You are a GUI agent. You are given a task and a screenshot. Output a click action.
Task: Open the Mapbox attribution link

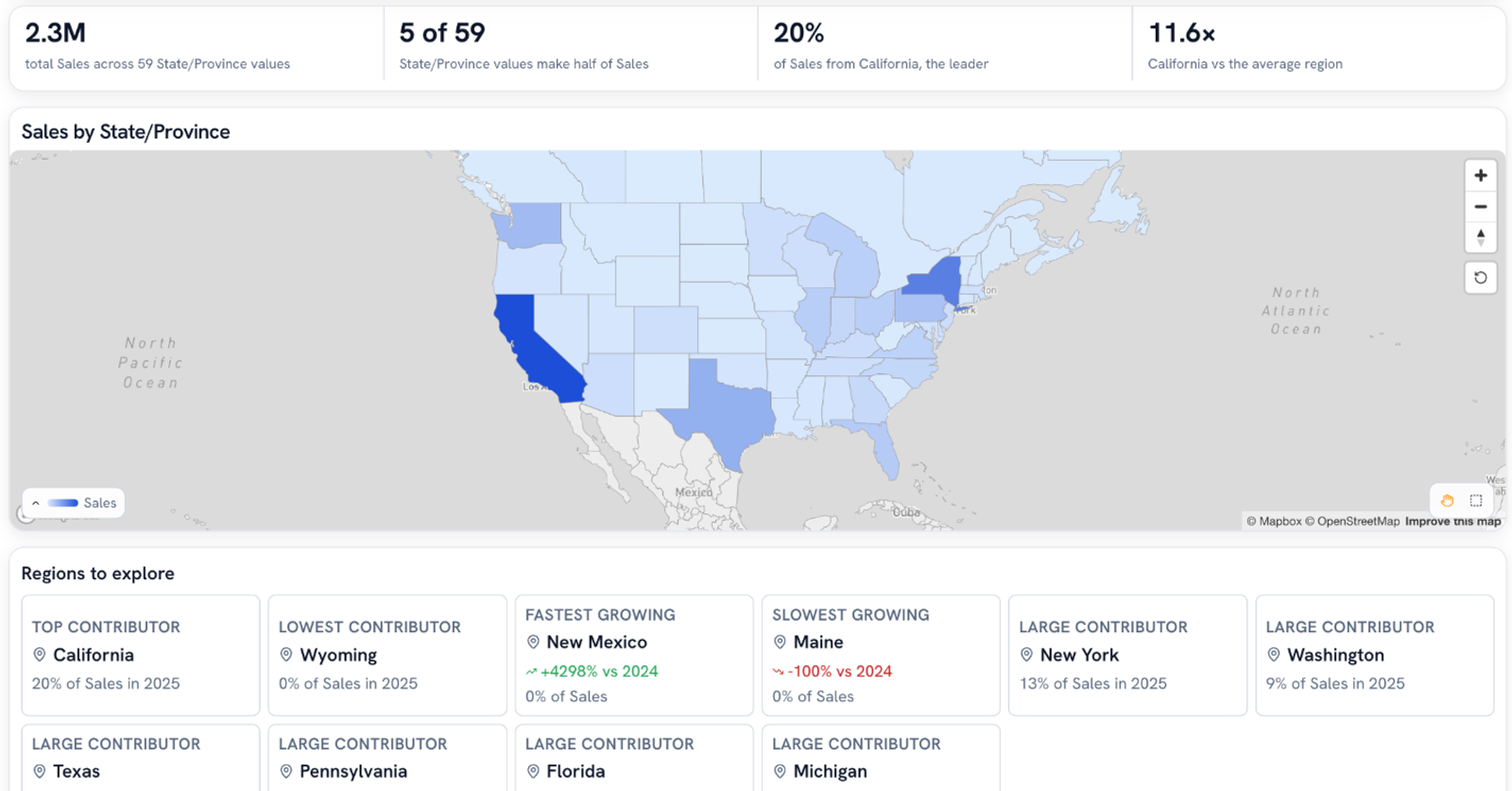[1274, 522]
